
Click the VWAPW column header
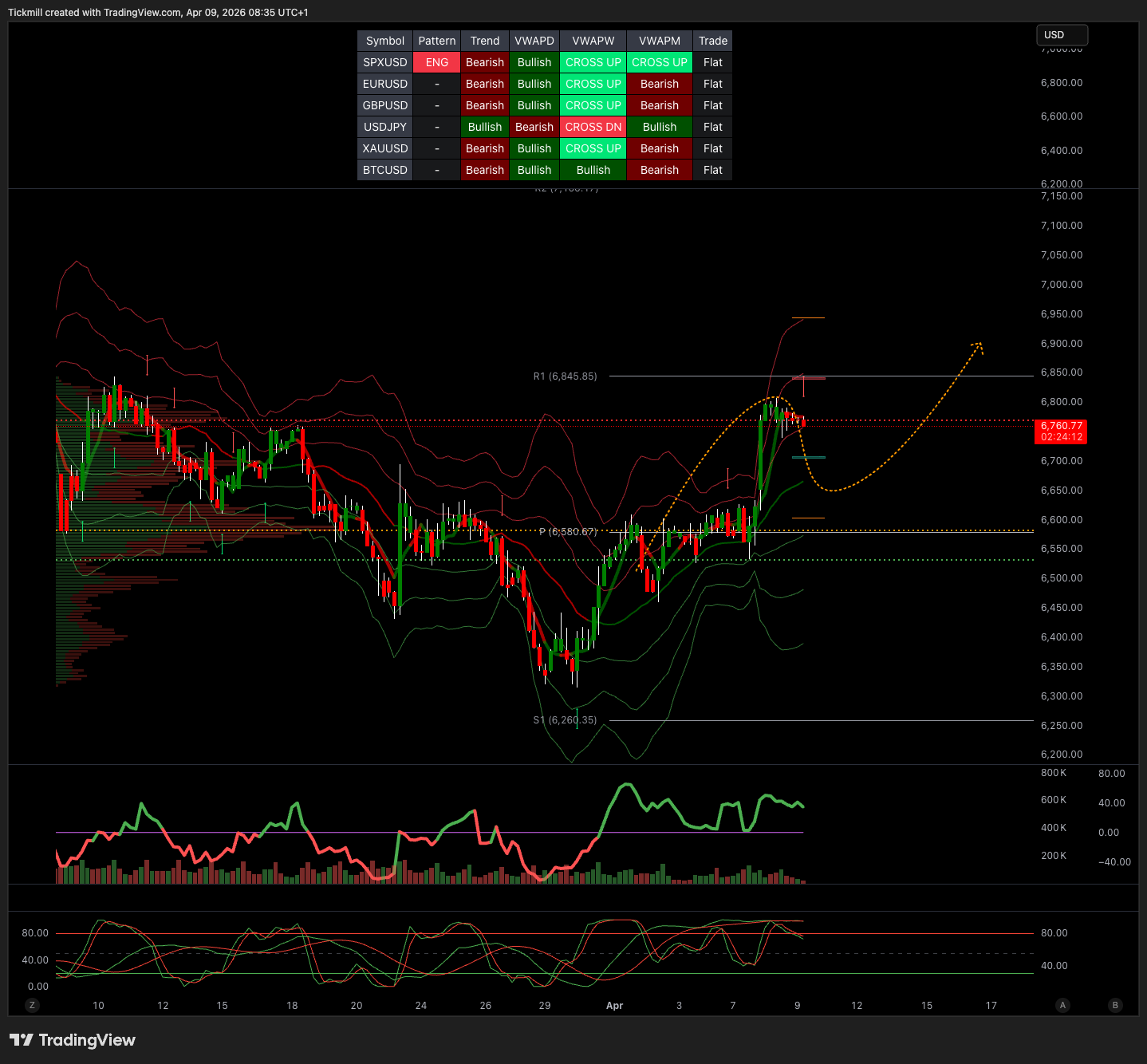(593, 41)
